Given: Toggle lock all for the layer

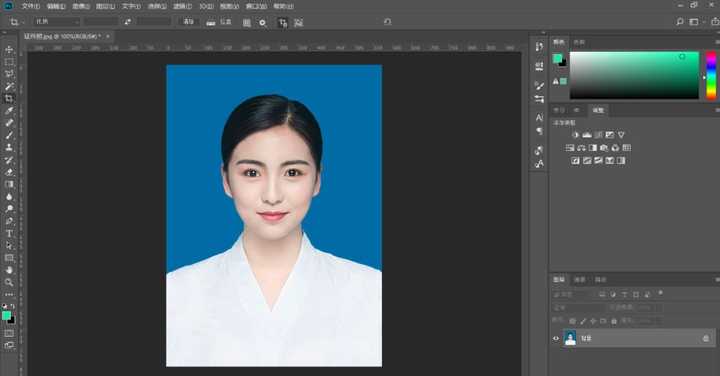Looking at the screenshot, I should pos(614,321).
